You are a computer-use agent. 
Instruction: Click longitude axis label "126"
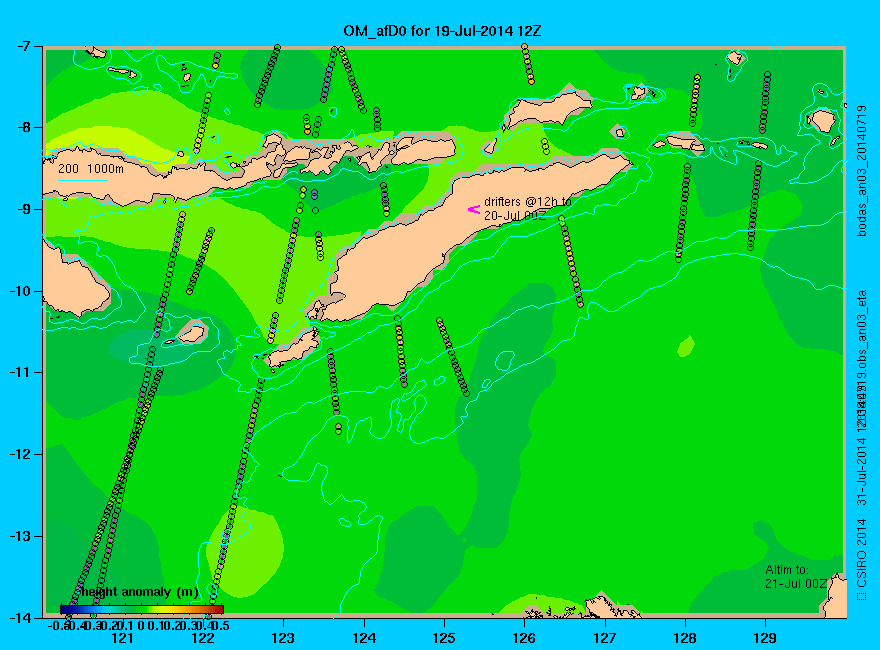click(x=524, y=638)
